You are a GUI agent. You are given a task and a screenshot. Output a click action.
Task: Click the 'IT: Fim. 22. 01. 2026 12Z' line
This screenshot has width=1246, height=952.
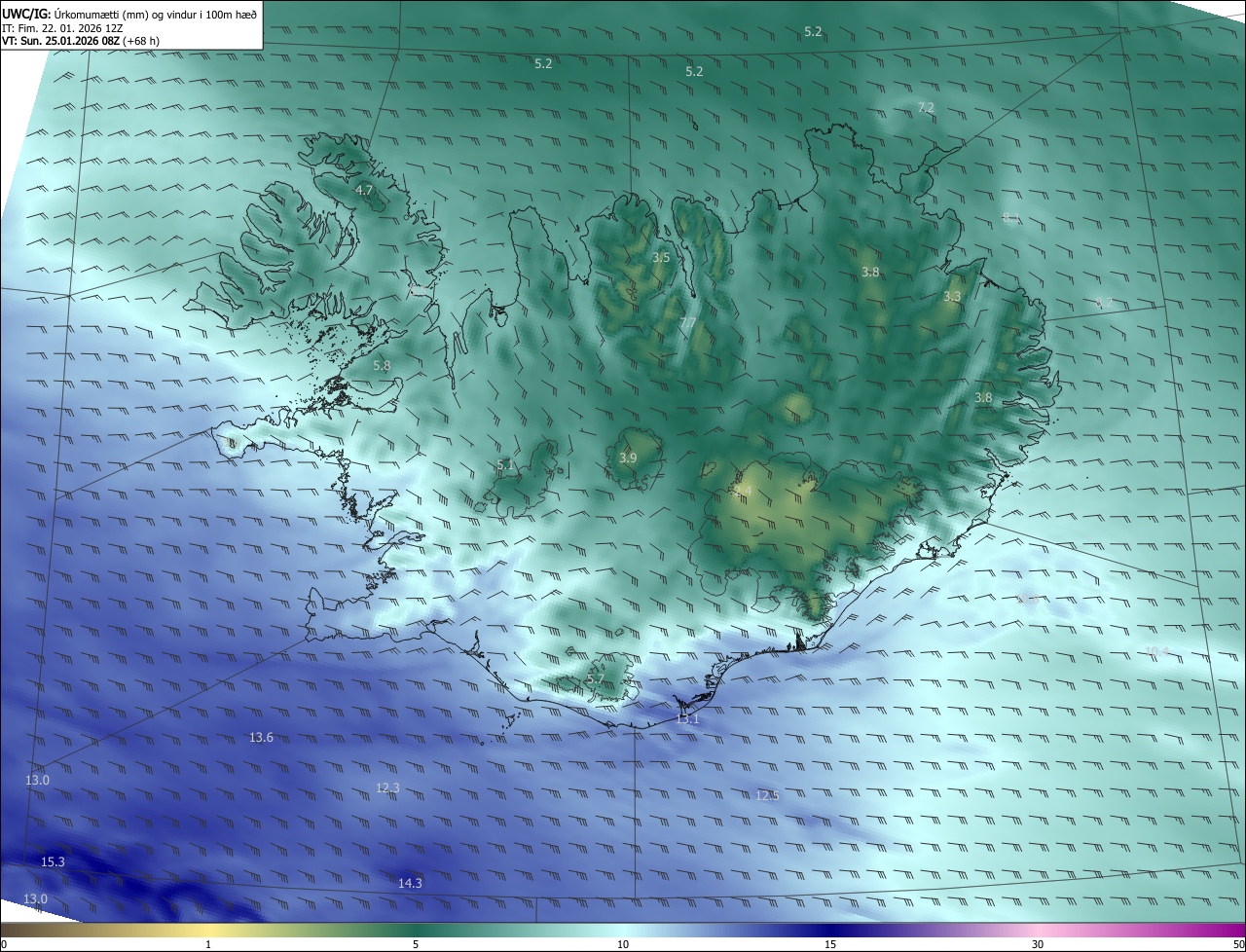[62, 29]
